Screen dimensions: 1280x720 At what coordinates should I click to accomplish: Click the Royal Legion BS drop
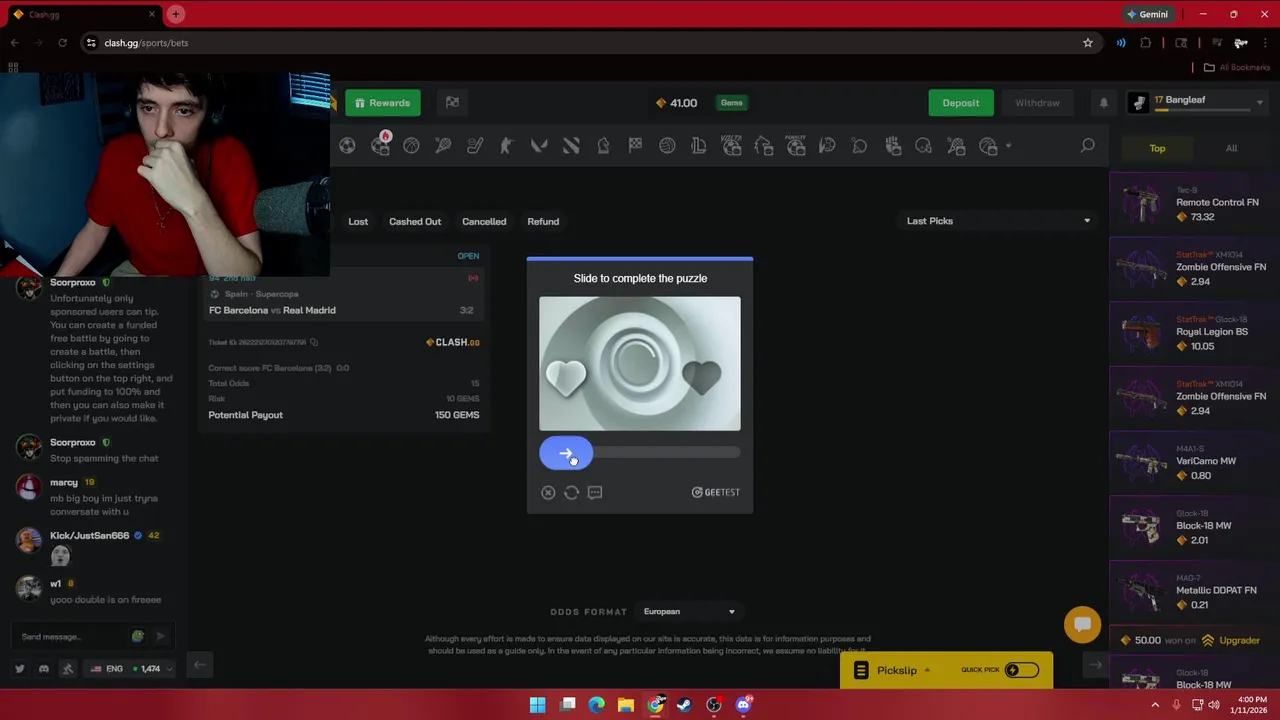click(x=1194, y=332)
